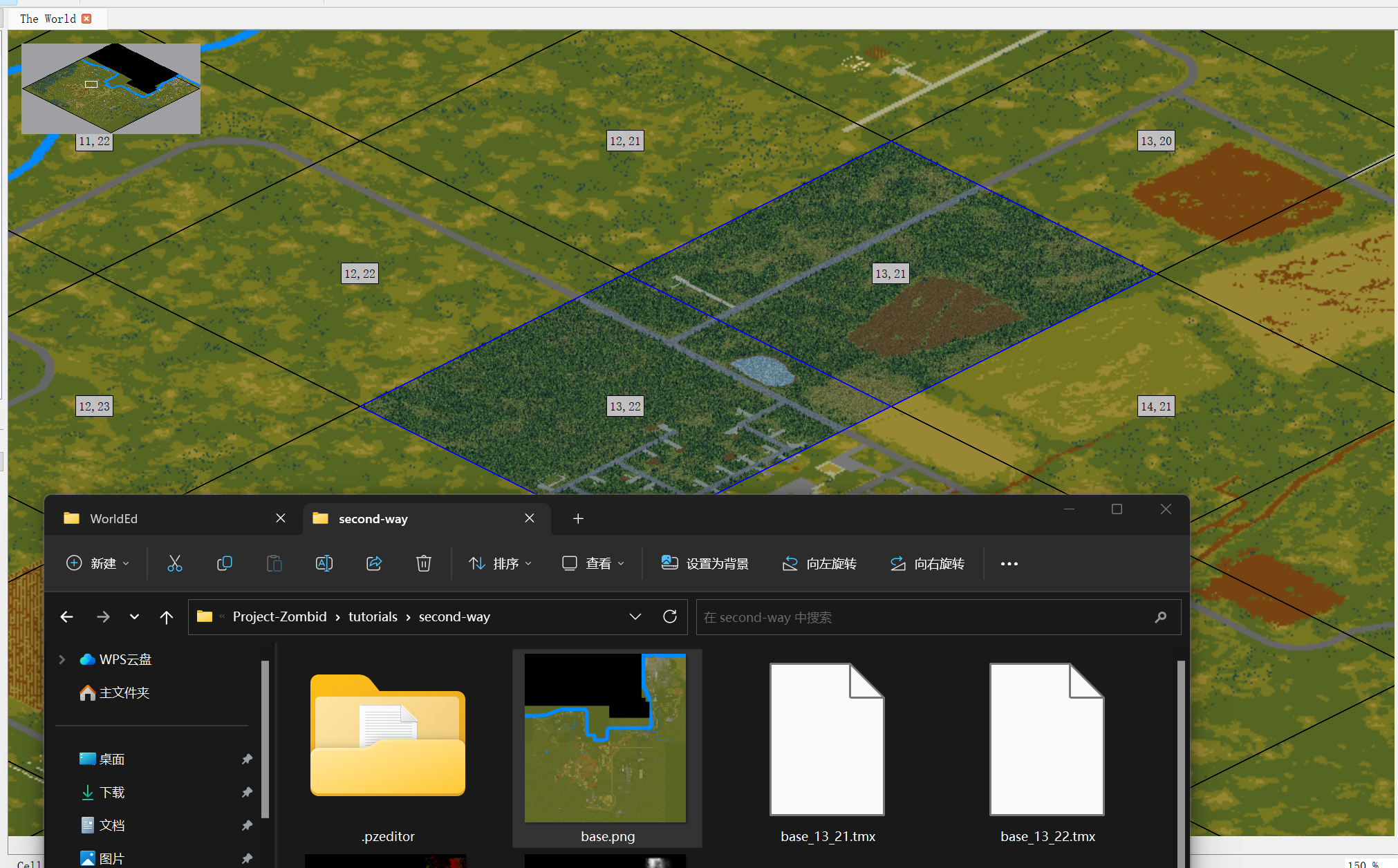
Task: Click the minimap overview in WorldEd
Action: pyautogui.click(x=111, y=88)
